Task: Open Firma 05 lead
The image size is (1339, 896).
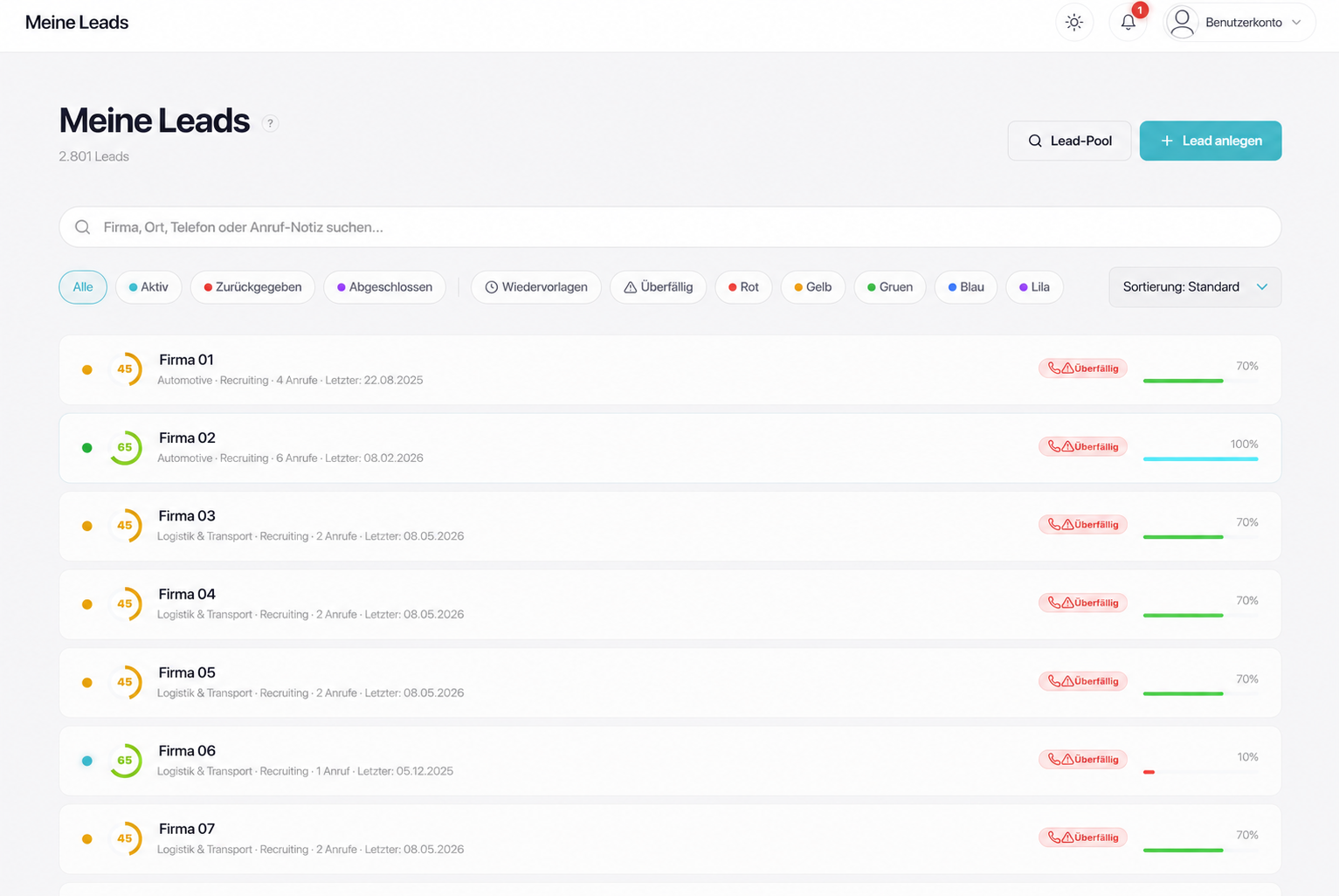Action: coord(670,683)
